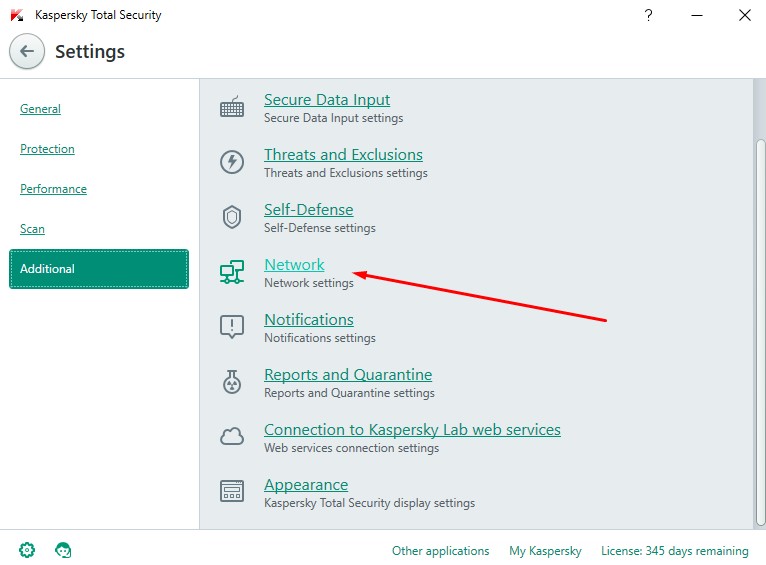Click the Threats and Exclusions lightning icon
The height and width of the screenshot is (565, 766).
coord(232,162)
